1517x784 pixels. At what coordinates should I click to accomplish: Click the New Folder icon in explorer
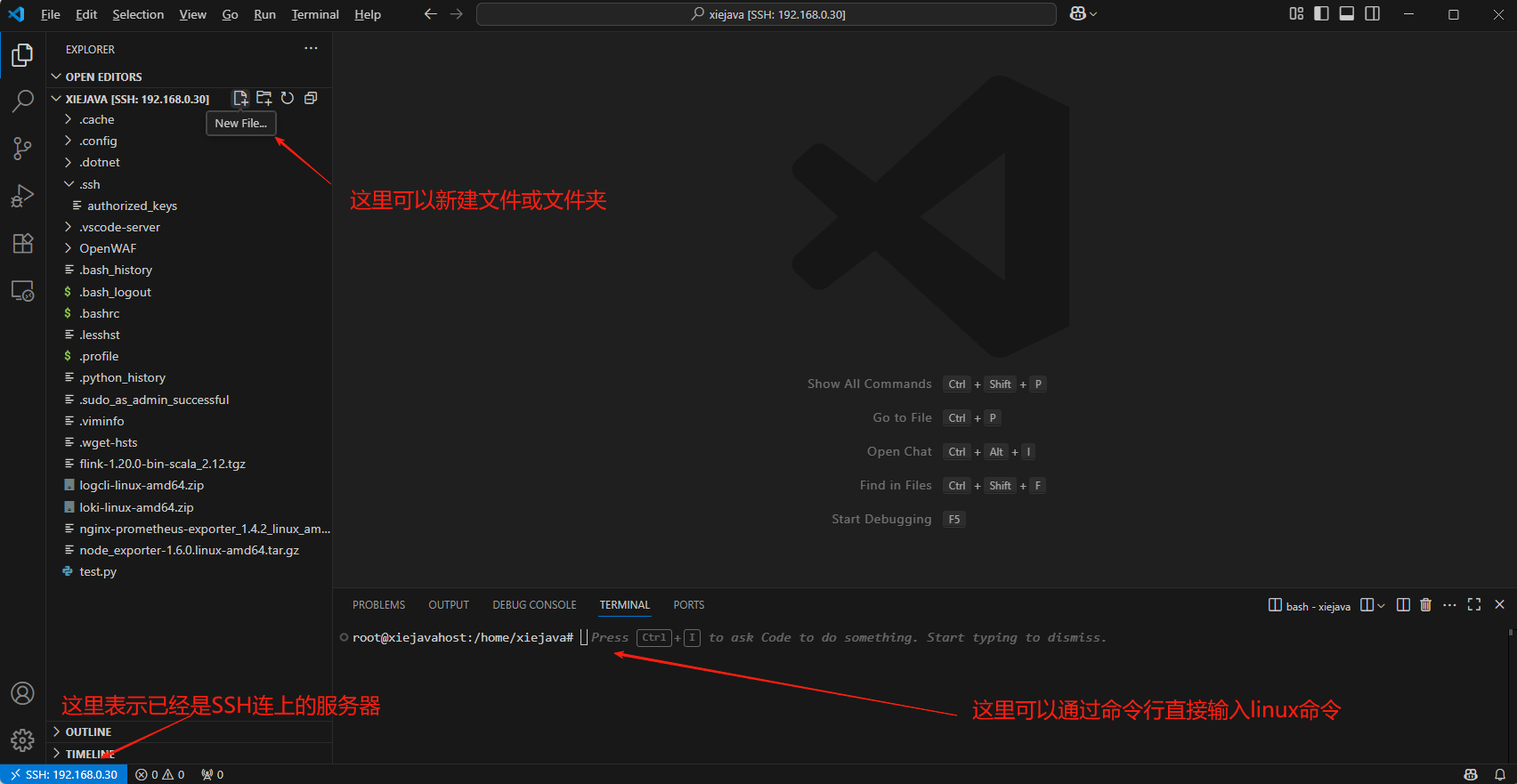tap(264, 98)
